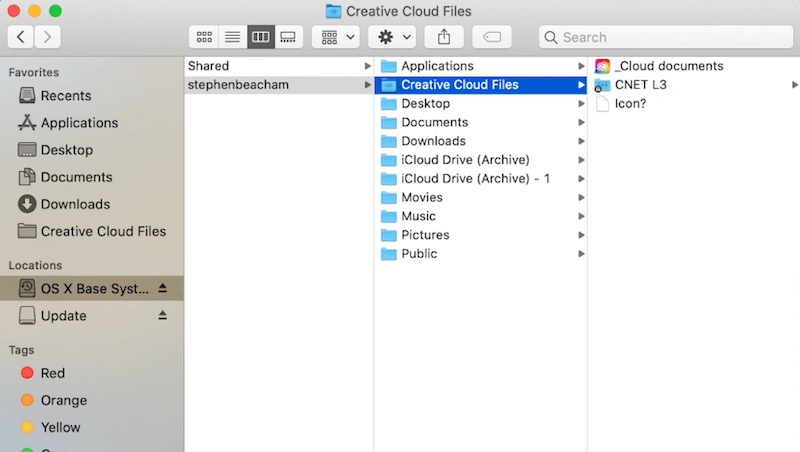The height and width of the screenshot is (452, 800).
Task: Eject the OS X Base System volume
Action: point(163,288)
